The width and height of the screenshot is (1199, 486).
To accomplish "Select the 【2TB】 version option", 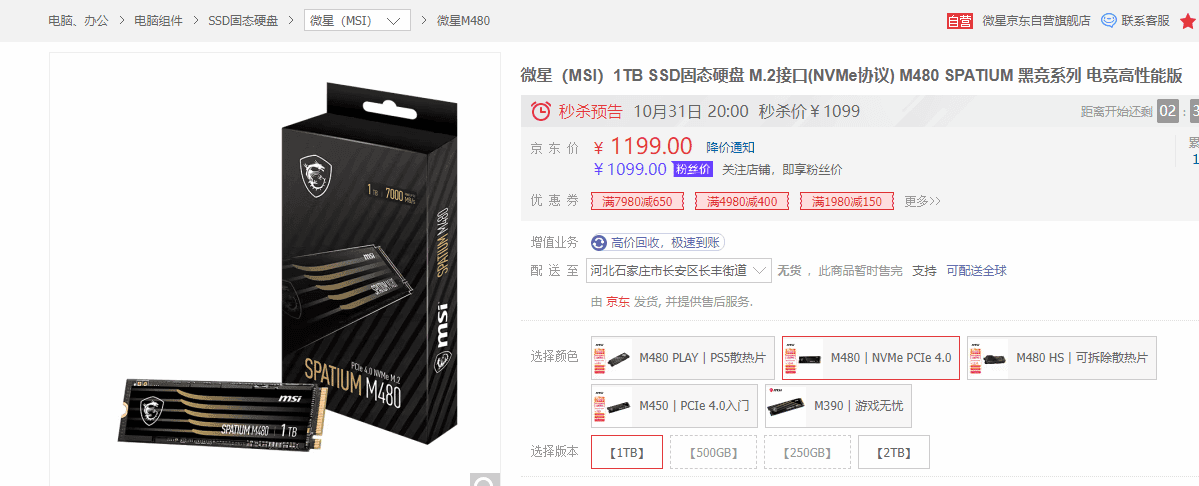I will 894,452.
